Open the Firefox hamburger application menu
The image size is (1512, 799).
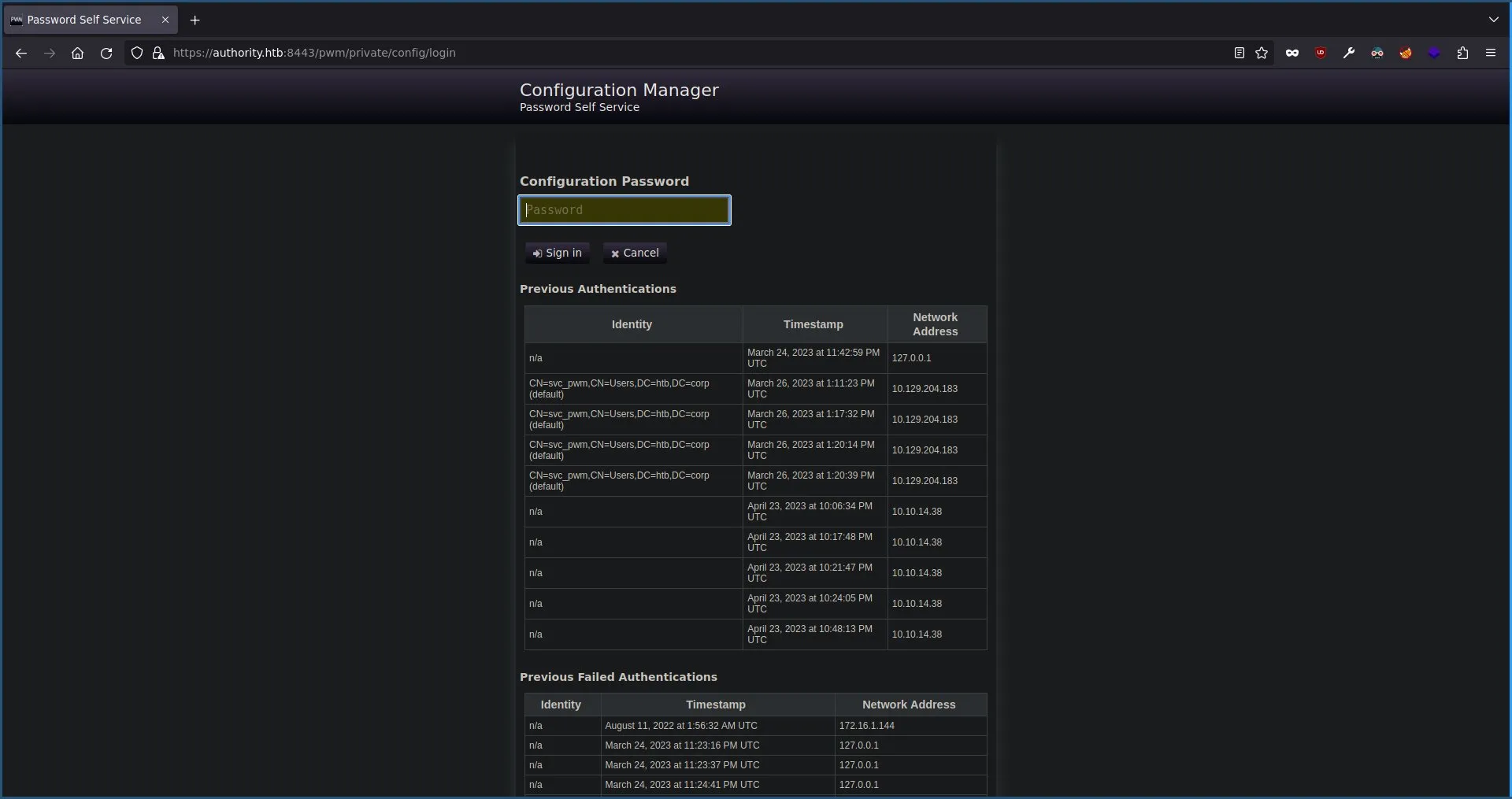coord(1491,53)
